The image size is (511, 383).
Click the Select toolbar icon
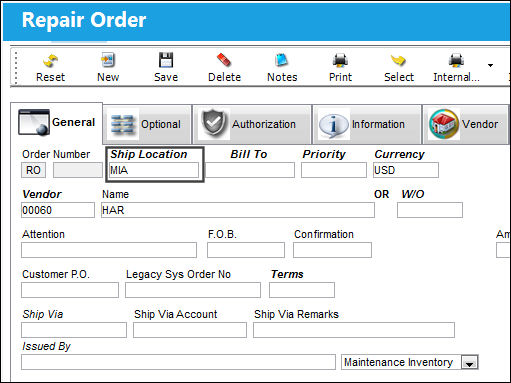[398, 60]
